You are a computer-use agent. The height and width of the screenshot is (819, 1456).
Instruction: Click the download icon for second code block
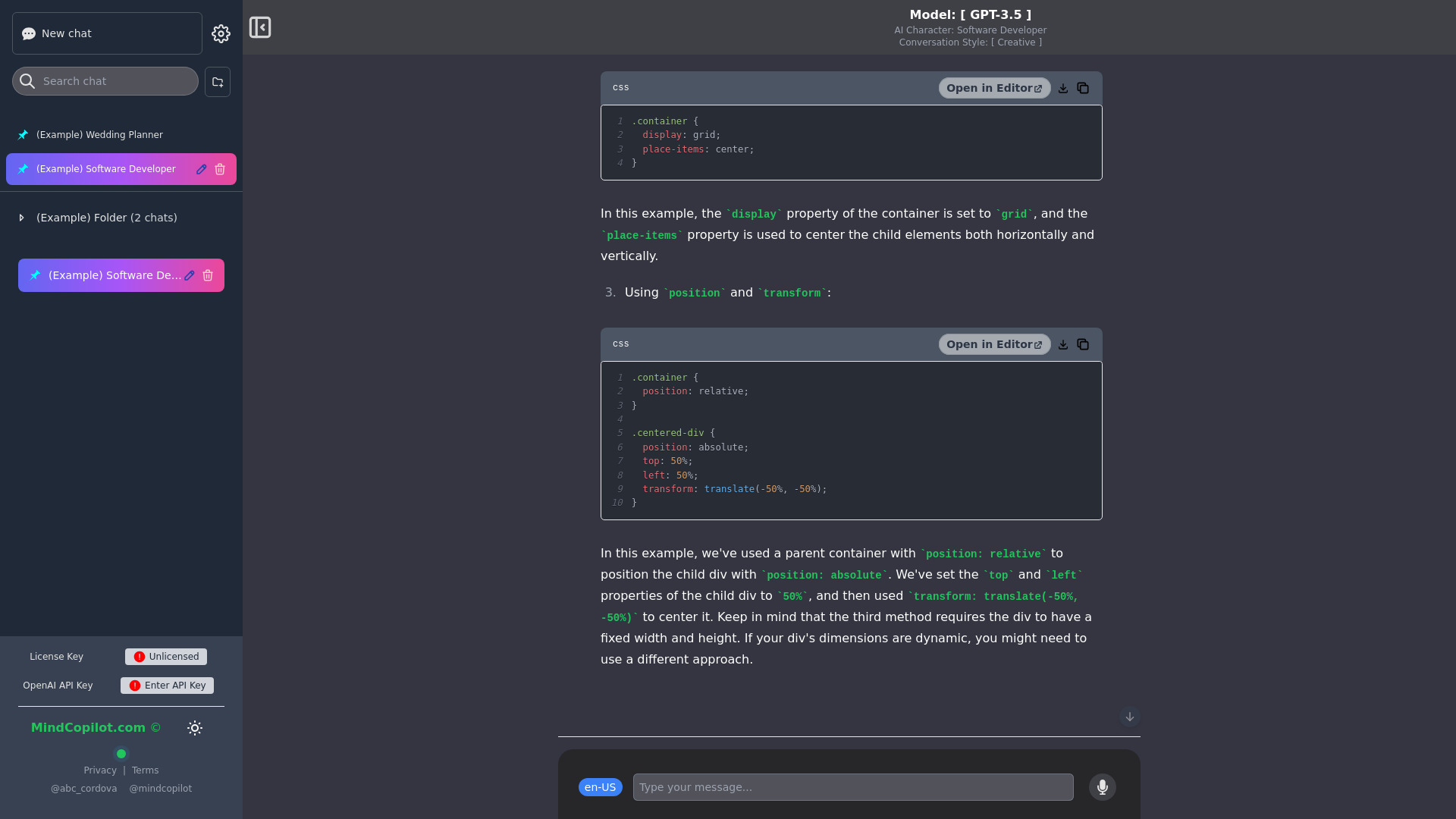coord(1063,344)
